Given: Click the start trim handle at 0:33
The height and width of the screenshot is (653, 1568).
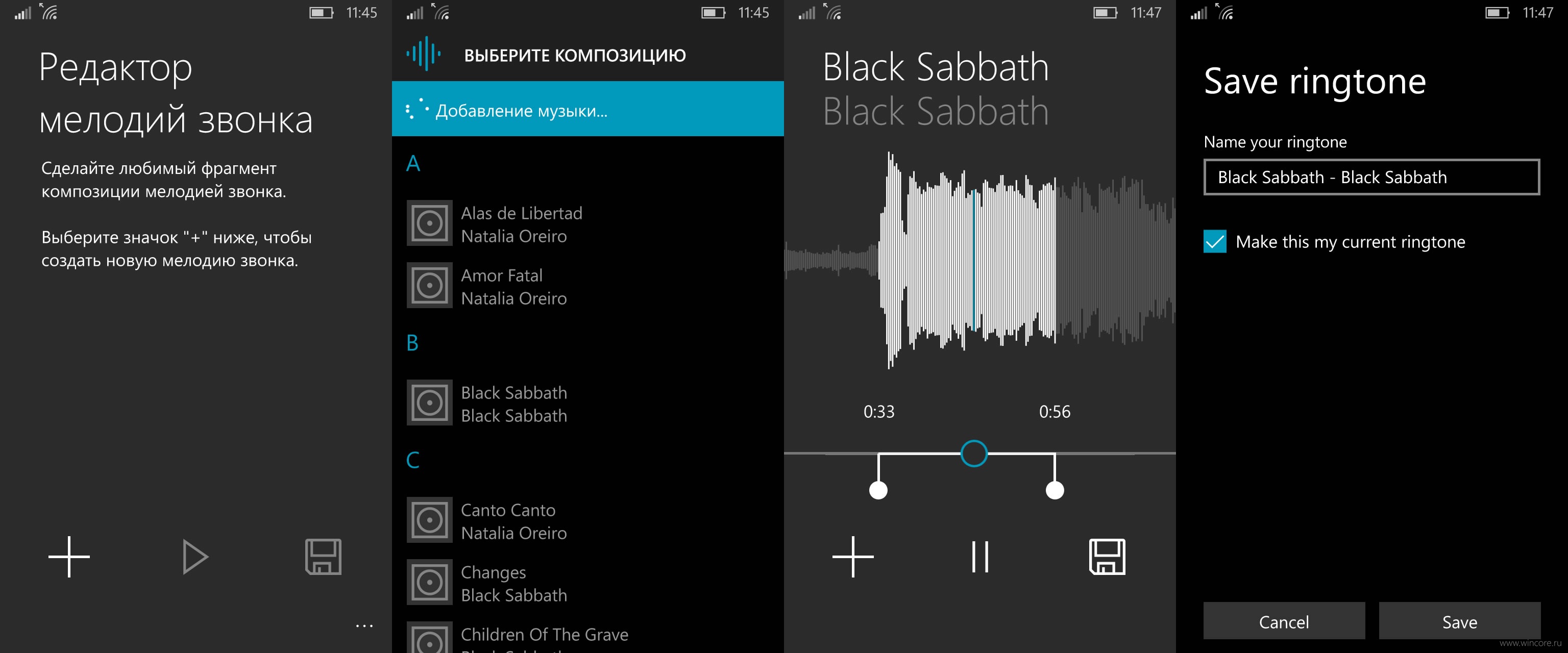Looking at the screenshot, I should (x=878, y=489).
